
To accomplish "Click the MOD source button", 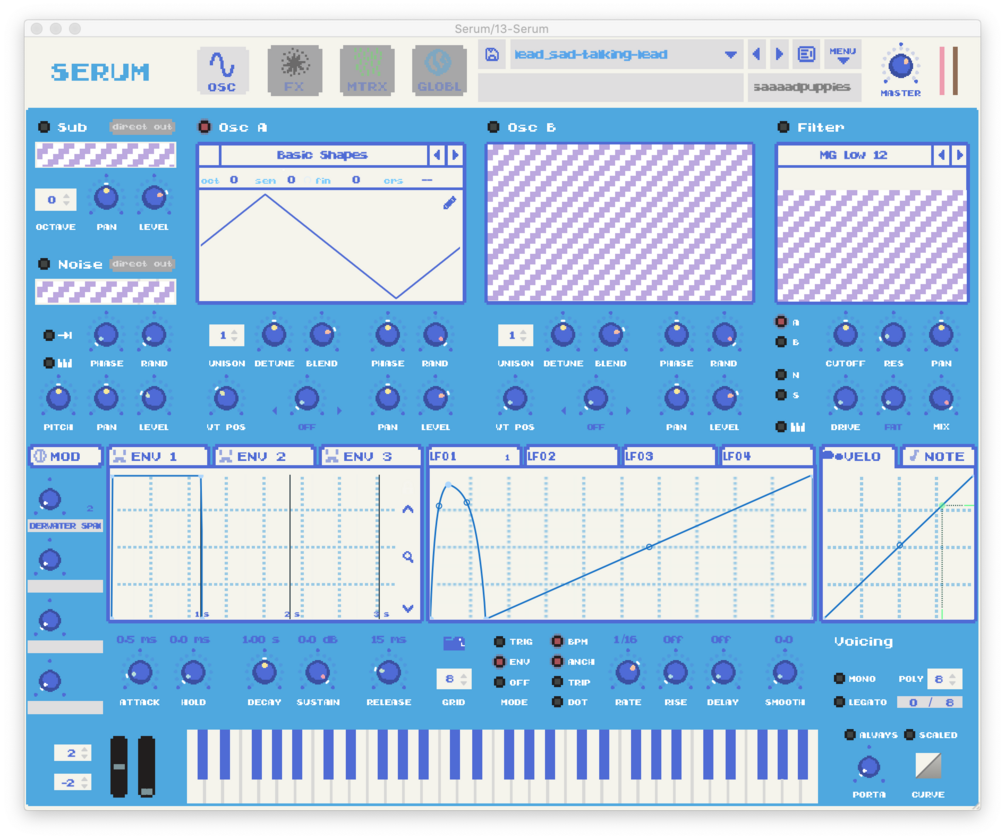I will (x=65, y=456).
